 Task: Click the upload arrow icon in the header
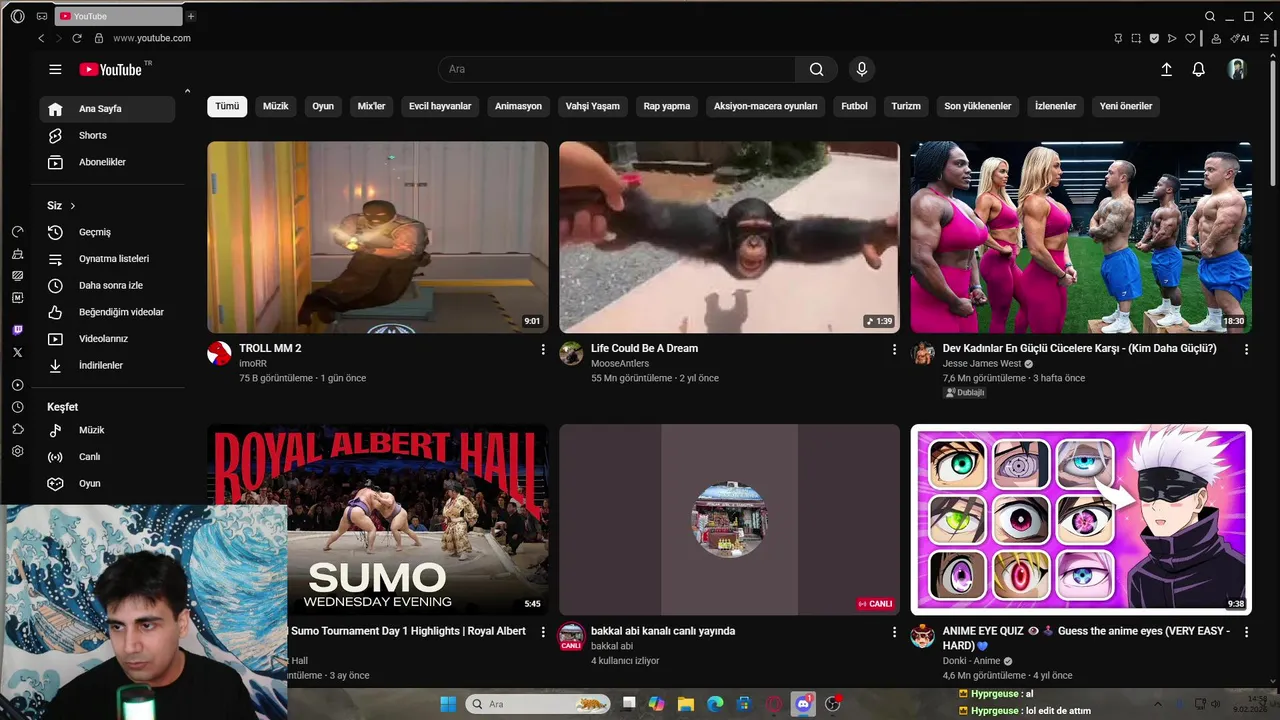(1166, 69)
